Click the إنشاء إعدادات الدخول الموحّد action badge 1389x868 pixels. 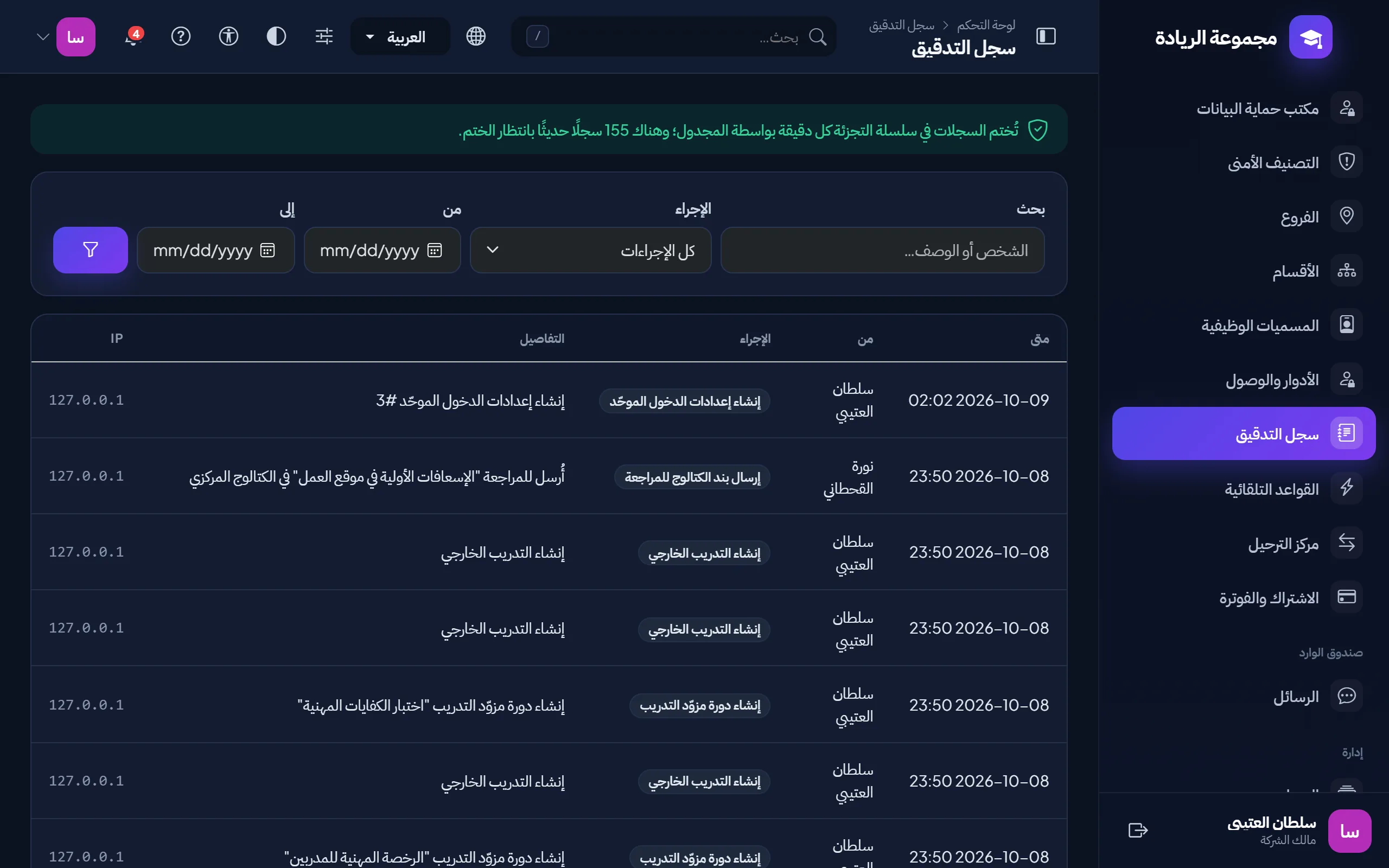(x=685, y=401)
